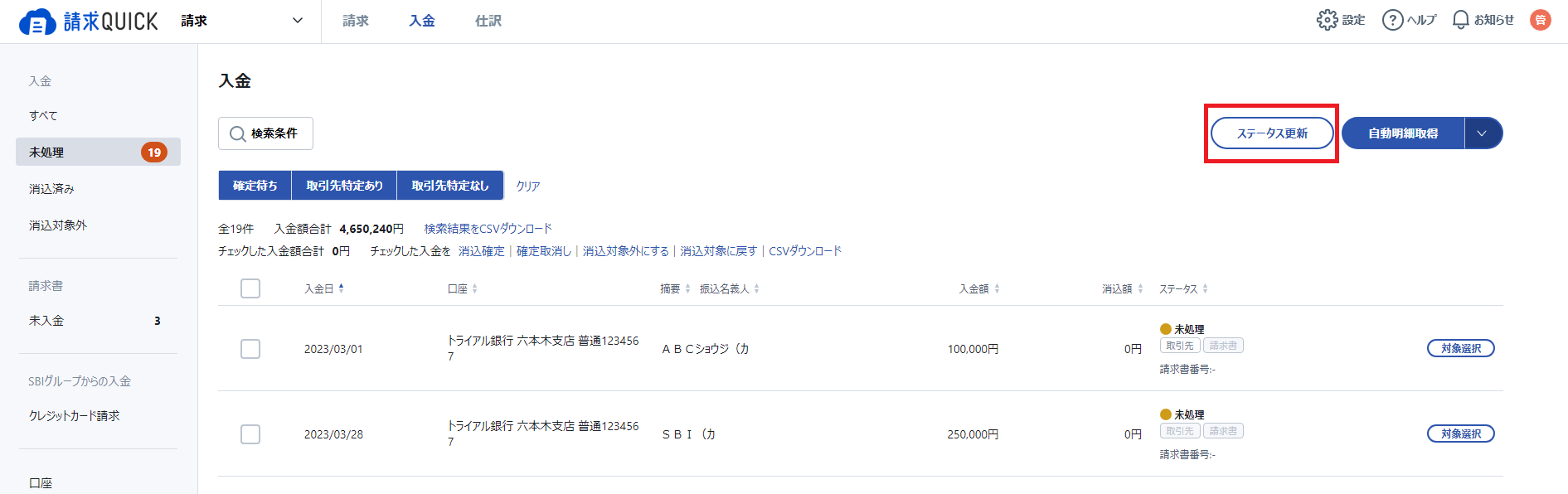Select 未処理 in the sidebar

pyautogui.click(x=98, y=153)
